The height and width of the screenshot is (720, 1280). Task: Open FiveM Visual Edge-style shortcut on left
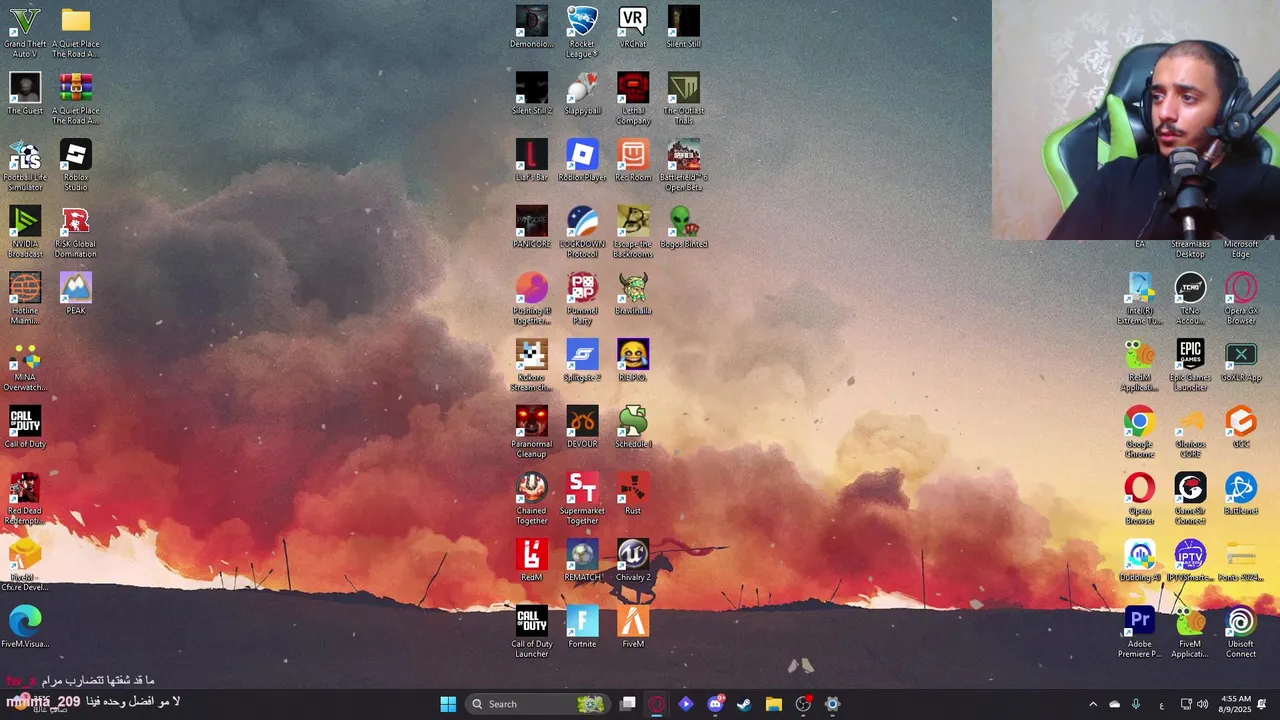tap(25, 627)
